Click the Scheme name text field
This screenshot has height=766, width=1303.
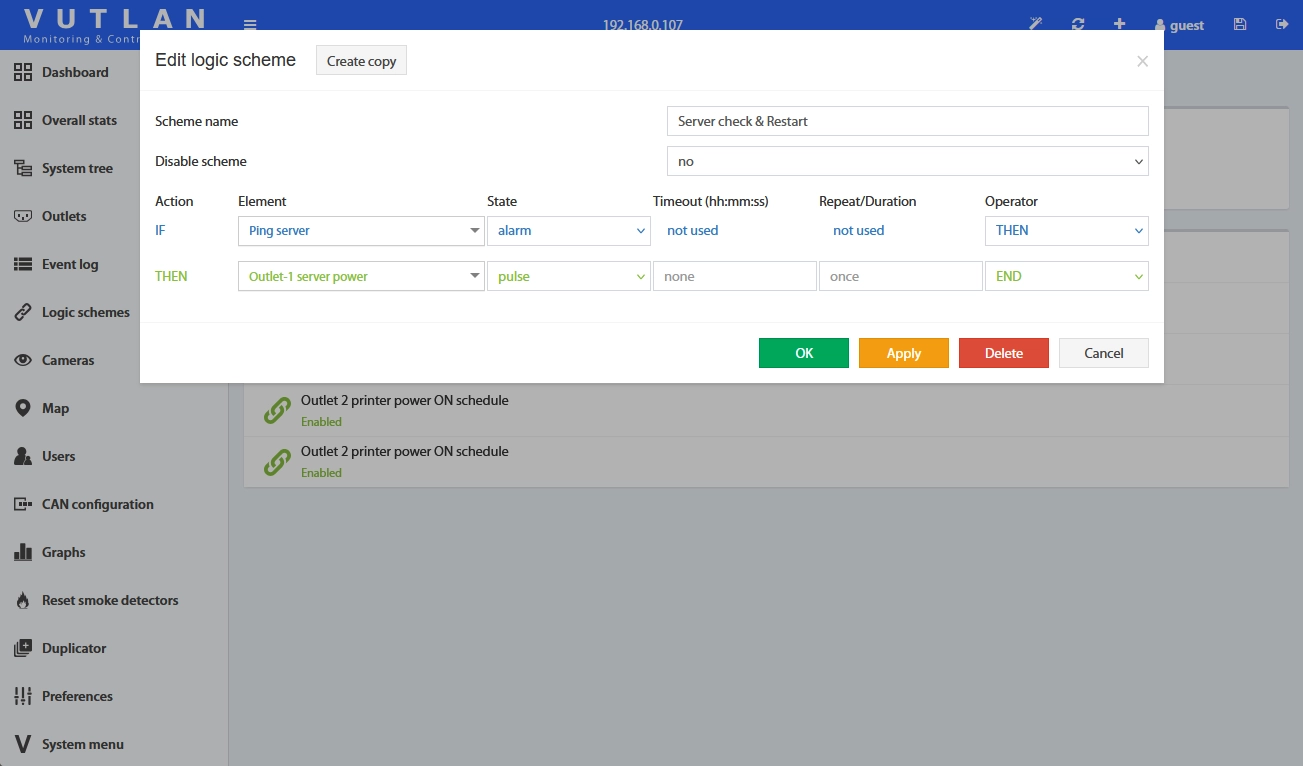point(907,121)
